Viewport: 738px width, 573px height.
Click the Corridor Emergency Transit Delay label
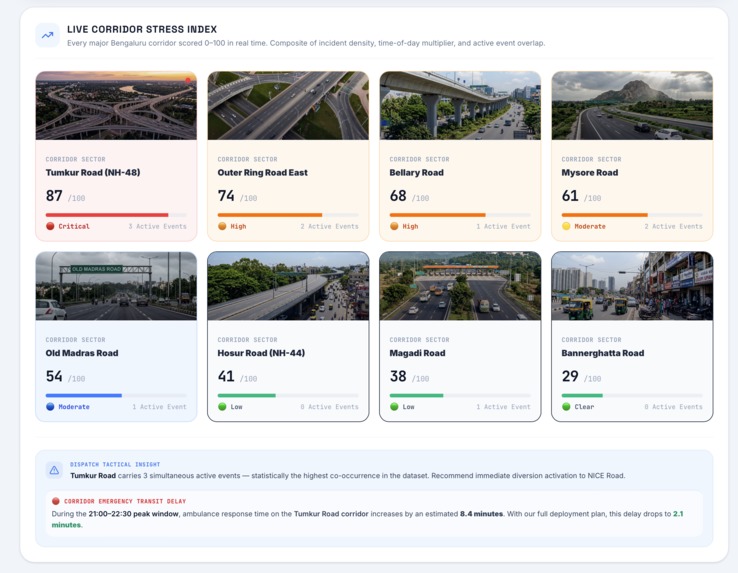(125, 501)
